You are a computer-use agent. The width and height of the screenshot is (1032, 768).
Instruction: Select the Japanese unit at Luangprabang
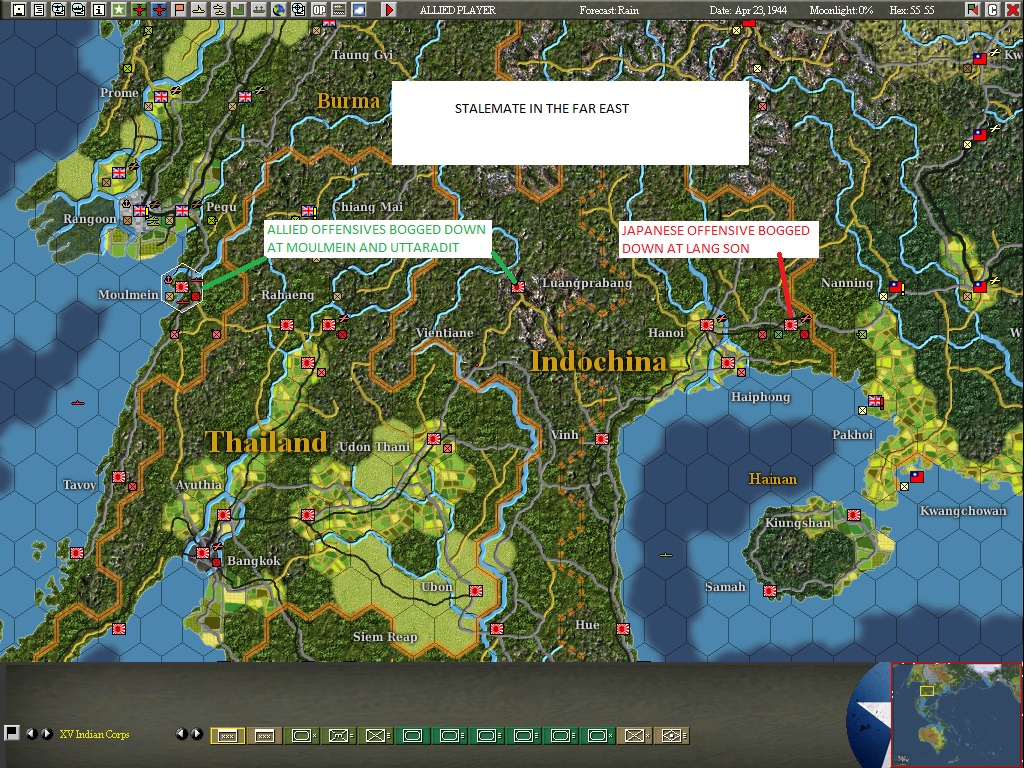point(518,287)
